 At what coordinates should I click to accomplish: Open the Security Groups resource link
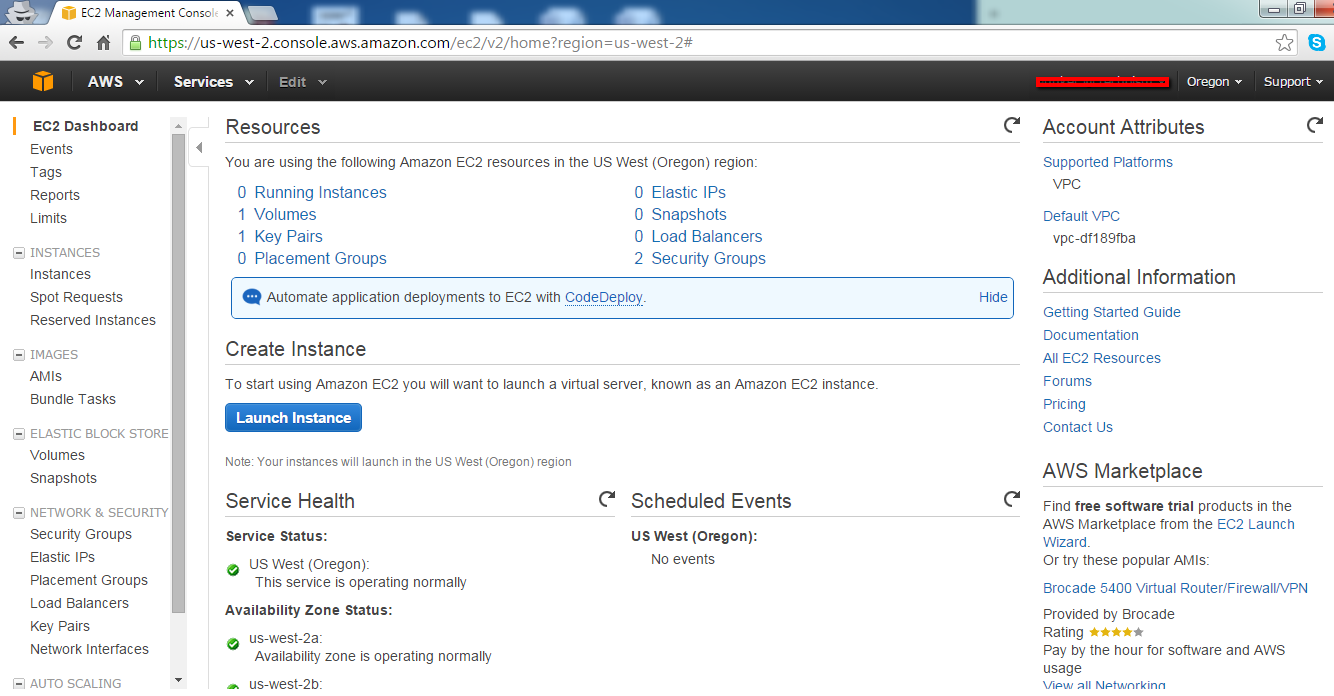click(x=708, y=258)
